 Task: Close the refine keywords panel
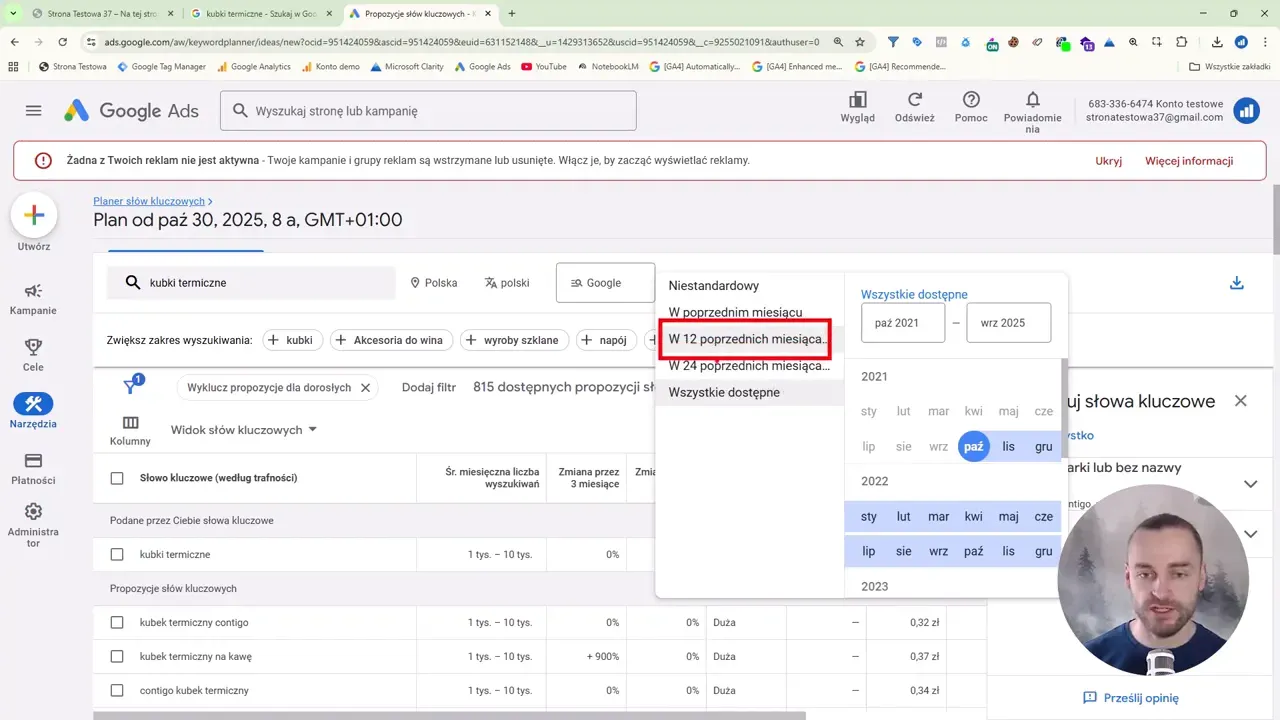[1240, 401]
